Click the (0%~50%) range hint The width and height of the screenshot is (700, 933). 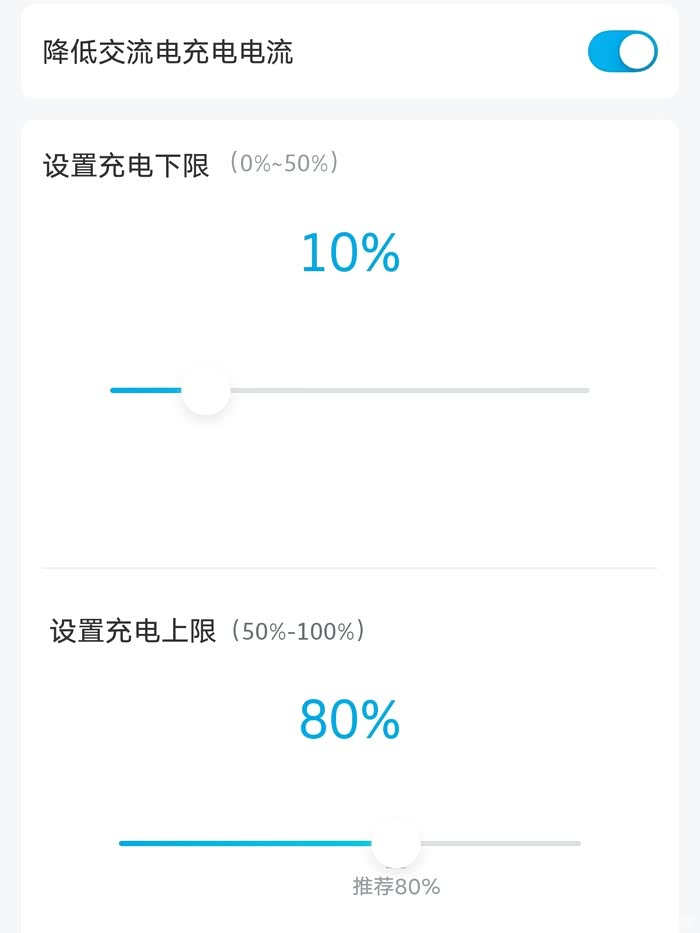(x=283, y=163)
